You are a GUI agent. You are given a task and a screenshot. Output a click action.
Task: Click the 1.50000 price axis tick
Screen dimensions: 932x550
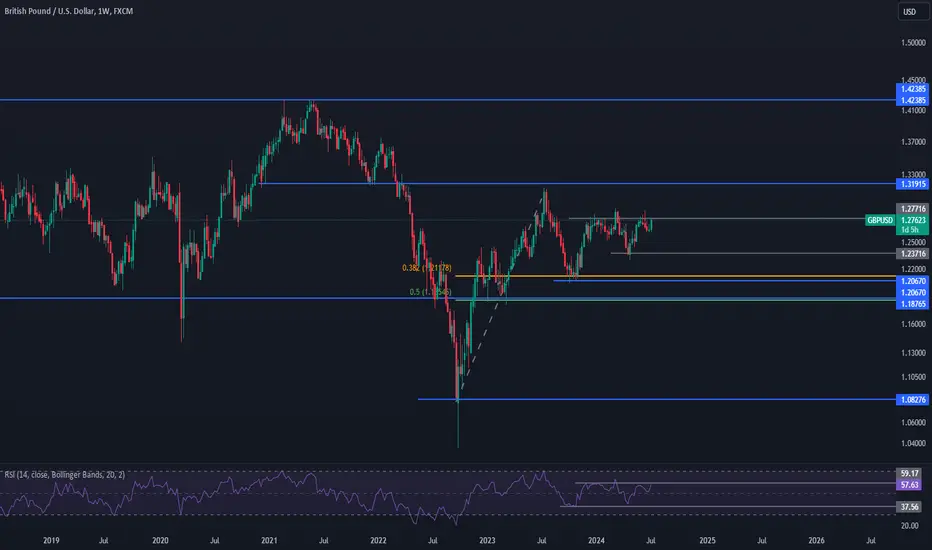[x=914, y=43]
